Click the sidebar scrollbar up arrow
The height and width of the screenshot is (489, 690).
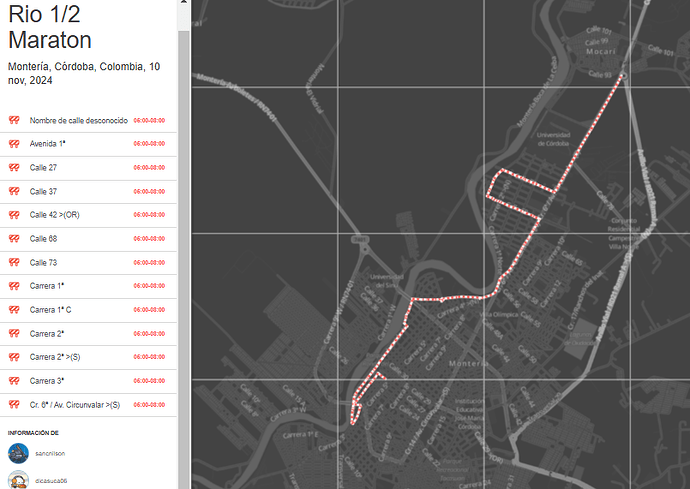pyautogui.click(x=183, y=6)
